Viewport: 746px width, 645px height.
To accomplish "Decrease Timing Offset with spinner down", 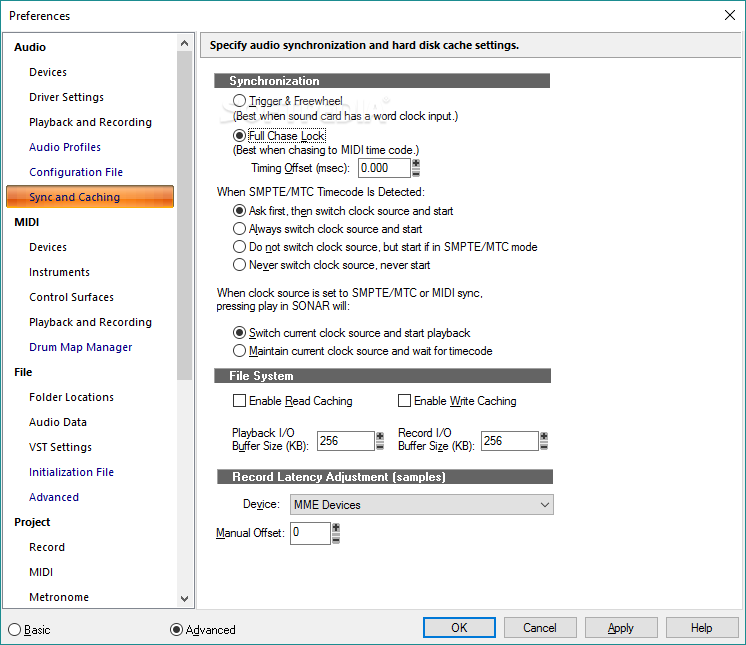I will point(416,173).
